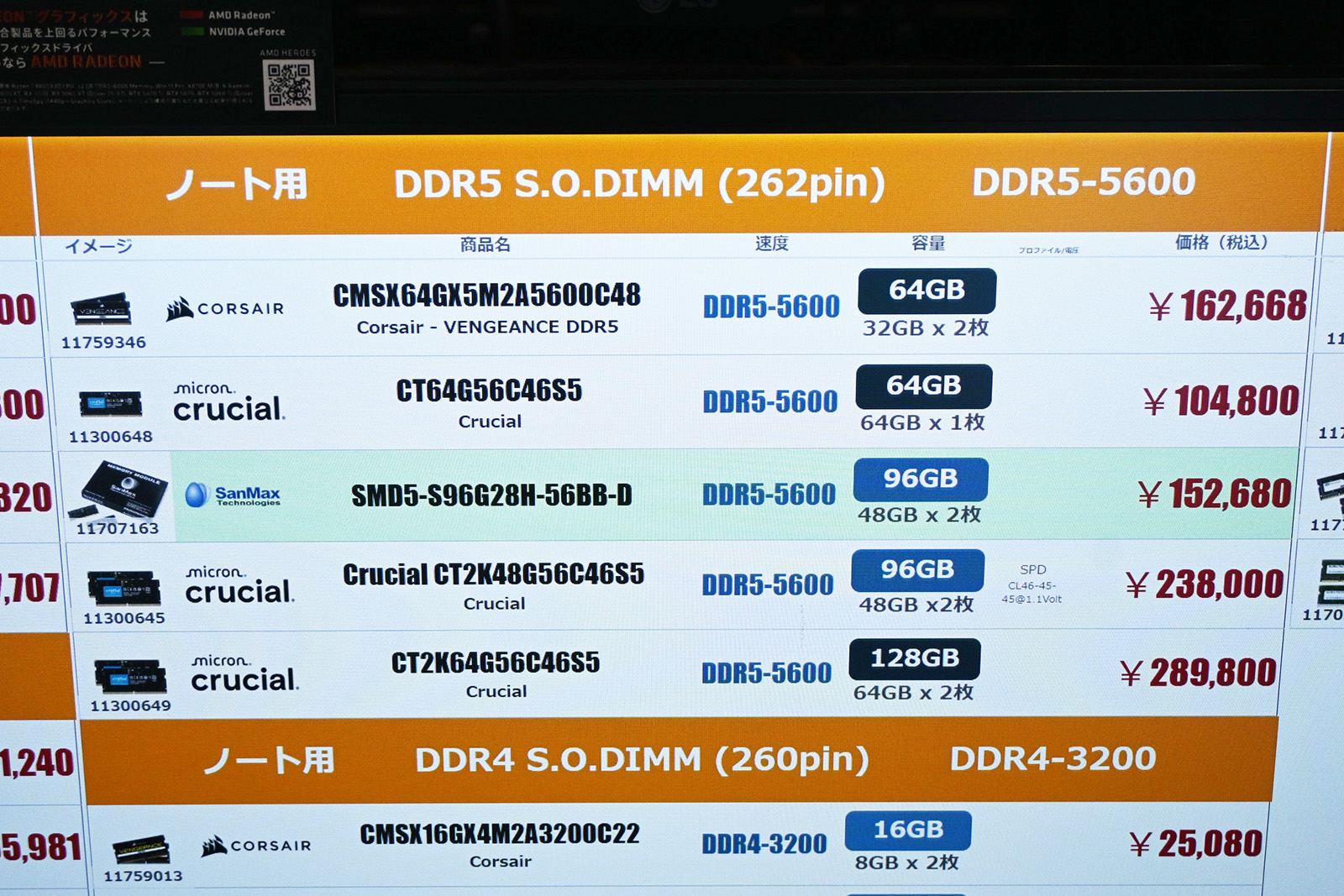
Task: Click price ¥162,668
Action: (x=1227, y=306)
